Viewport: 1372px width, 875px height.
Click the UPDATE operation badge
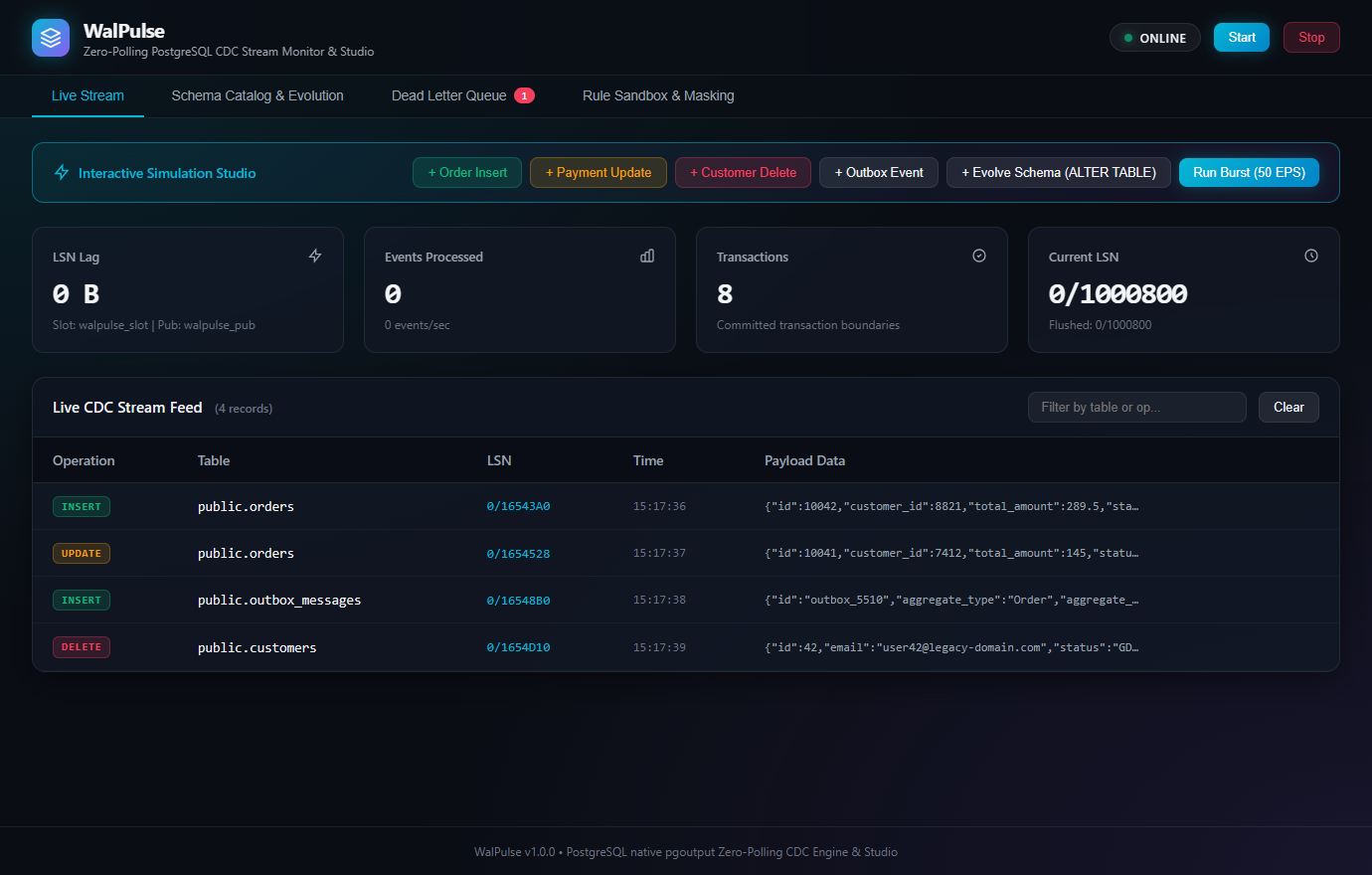82,553
